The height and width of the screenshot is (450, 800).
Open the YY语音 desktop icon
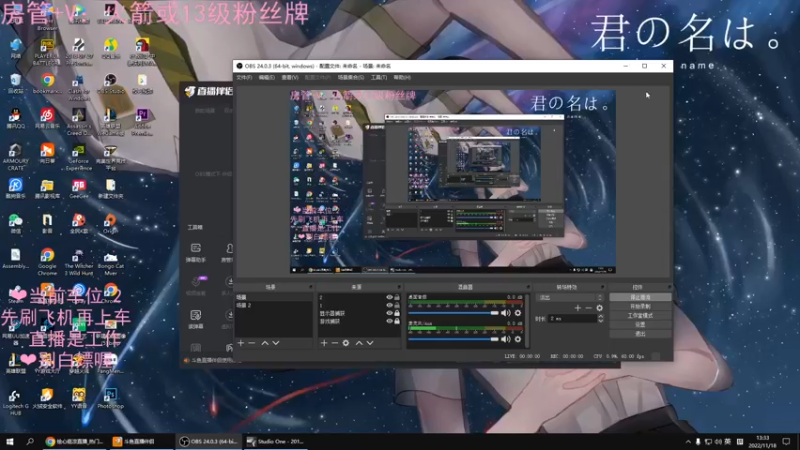point(79,398)
